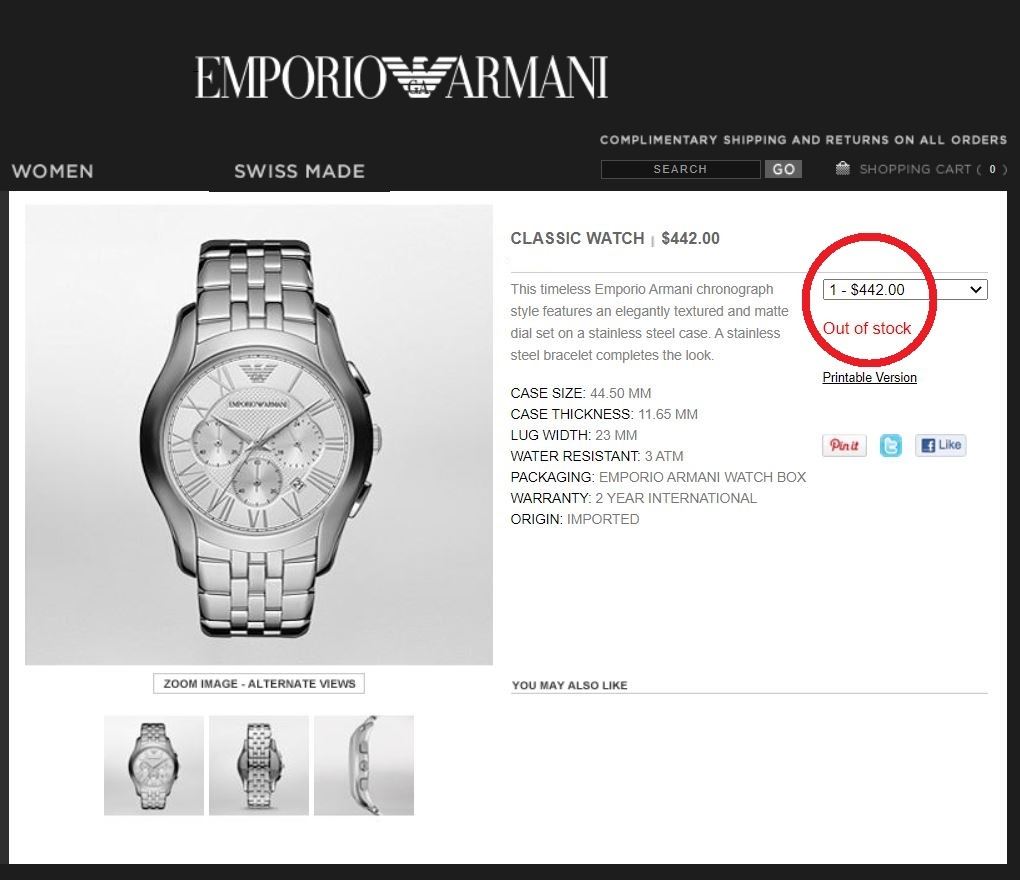This screenshot has height=880, width=1020.
Task: Select the side profile watch thumbnail
Action: [364, 766]
